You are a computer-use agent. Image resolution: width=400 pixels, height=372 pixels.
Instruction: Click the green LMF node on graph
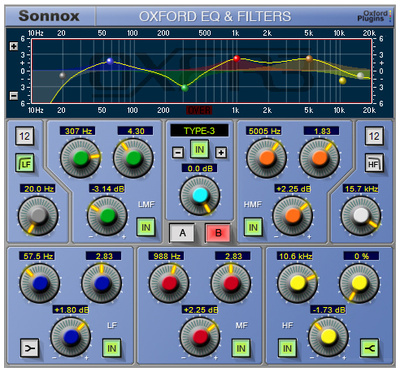pyautogui.click(x=185, y=88)
